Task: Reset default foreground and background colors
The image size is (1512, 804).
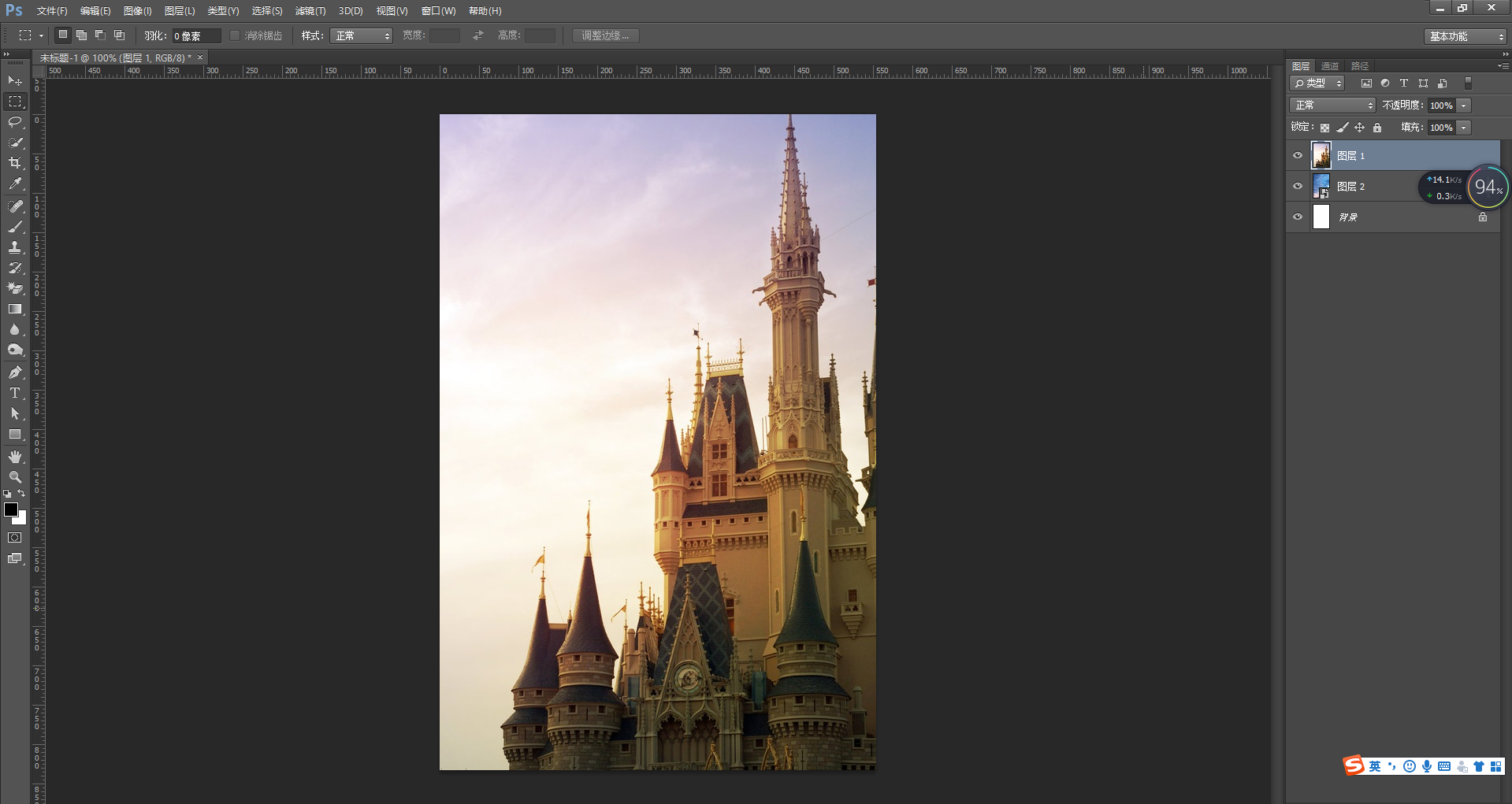Action: 7,494
